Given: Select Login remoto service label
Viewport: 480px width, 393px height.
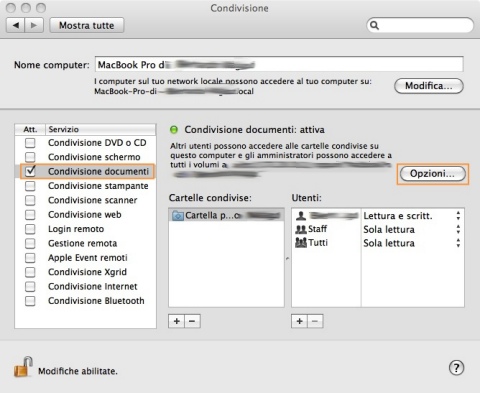Looking at the screenshot, I should (x=76, y=229).
